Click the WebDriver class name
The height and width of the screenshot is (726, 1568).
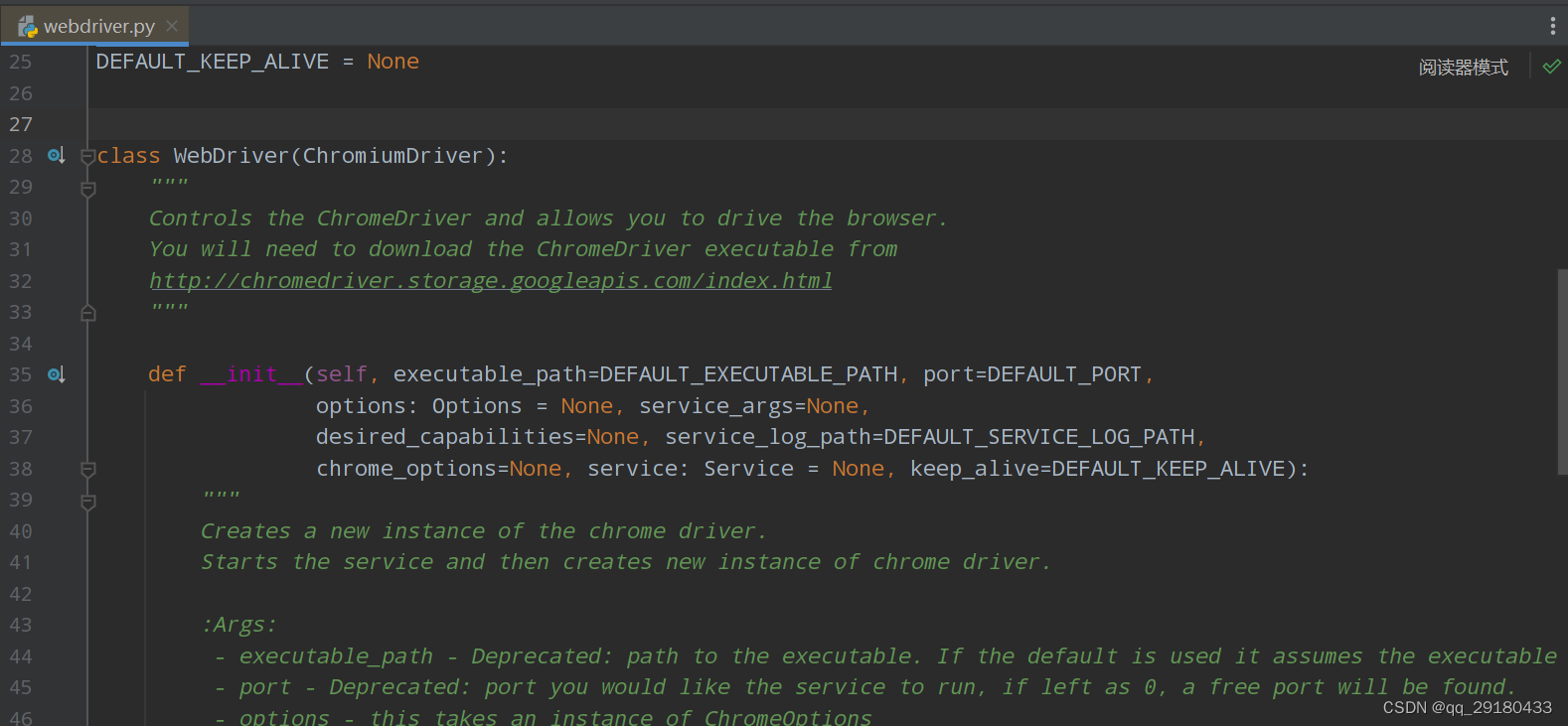point(231,156)
